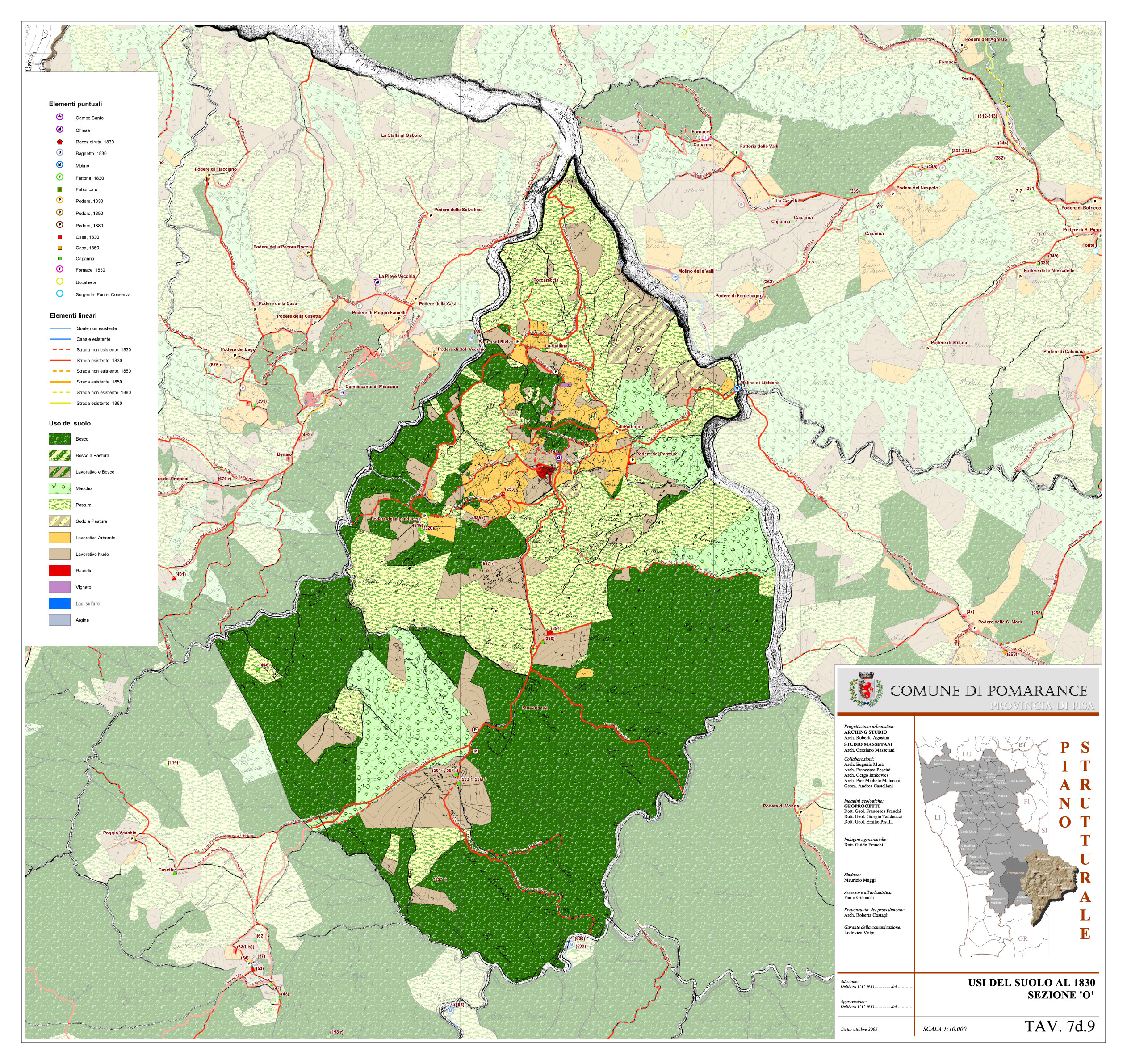Click the Fabbricato green square legend icon
The image size is (1127, 1064).
[x=59, y=189]
